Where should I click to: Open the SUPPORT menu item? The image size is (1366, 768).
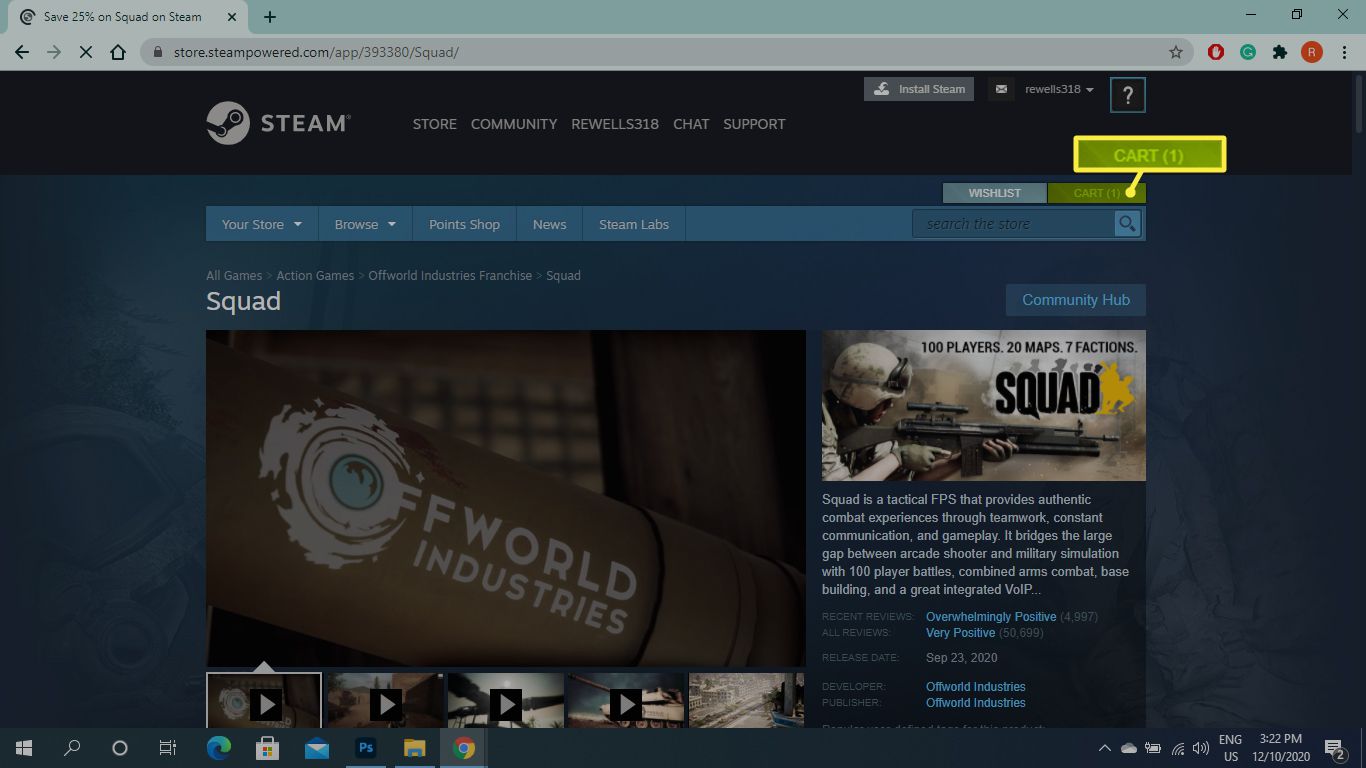point(754,124)
